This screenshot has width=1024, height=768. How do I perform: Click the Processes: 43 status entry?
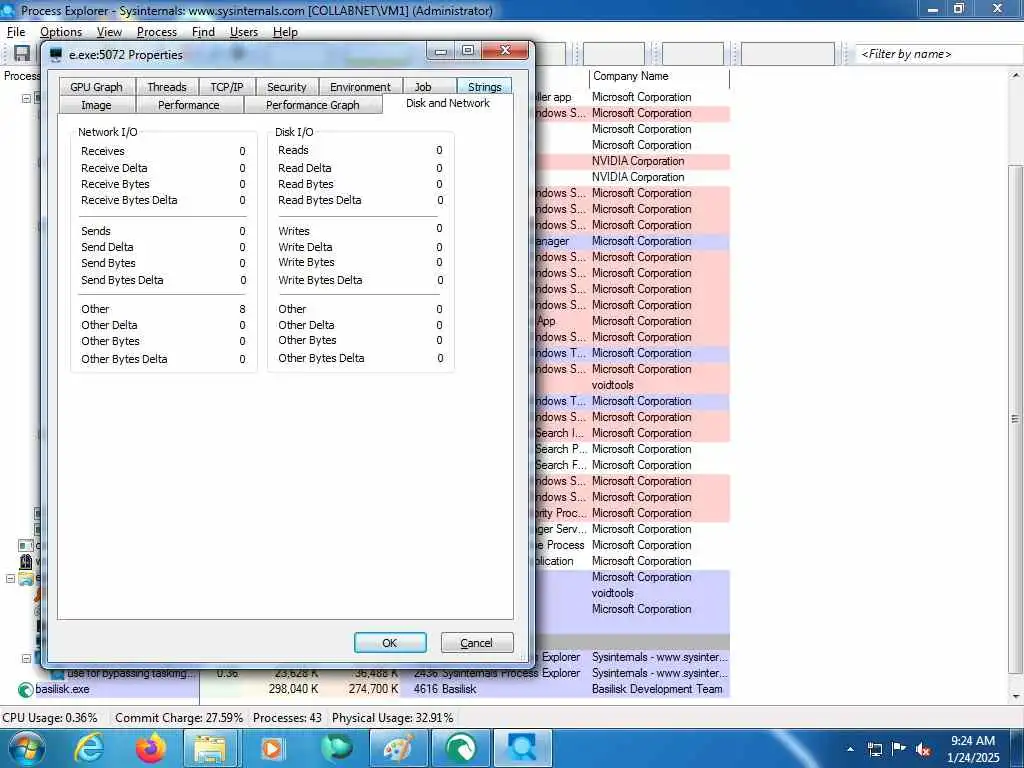287,718
